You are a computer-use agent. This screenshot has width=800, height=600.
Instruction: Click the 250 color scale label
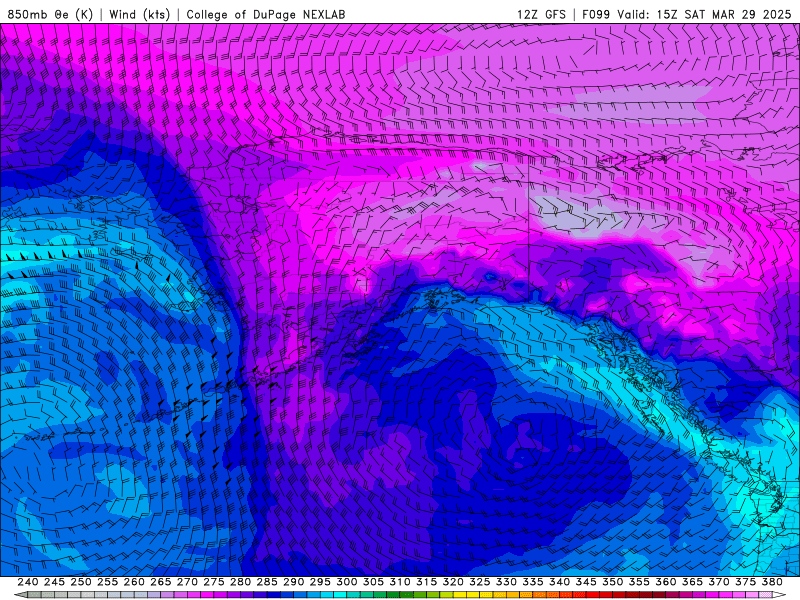coord(81,582)
